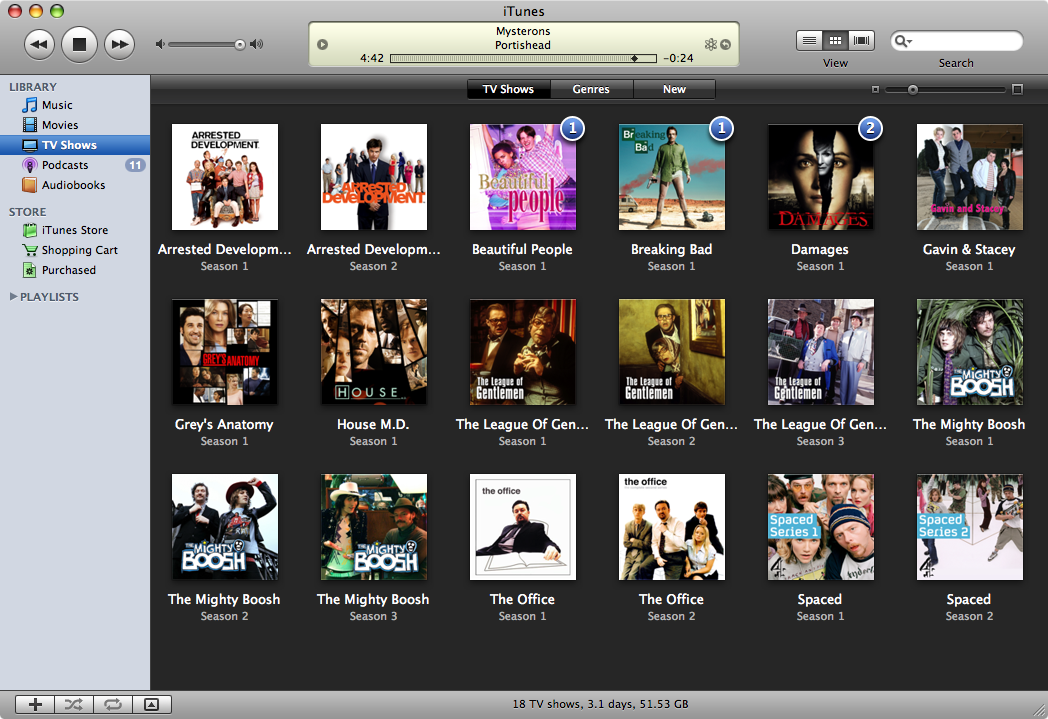The height and width of the screenshot is (719, 1048).
Task: Open Breaking Bad artwork
Action: [672, 177]
